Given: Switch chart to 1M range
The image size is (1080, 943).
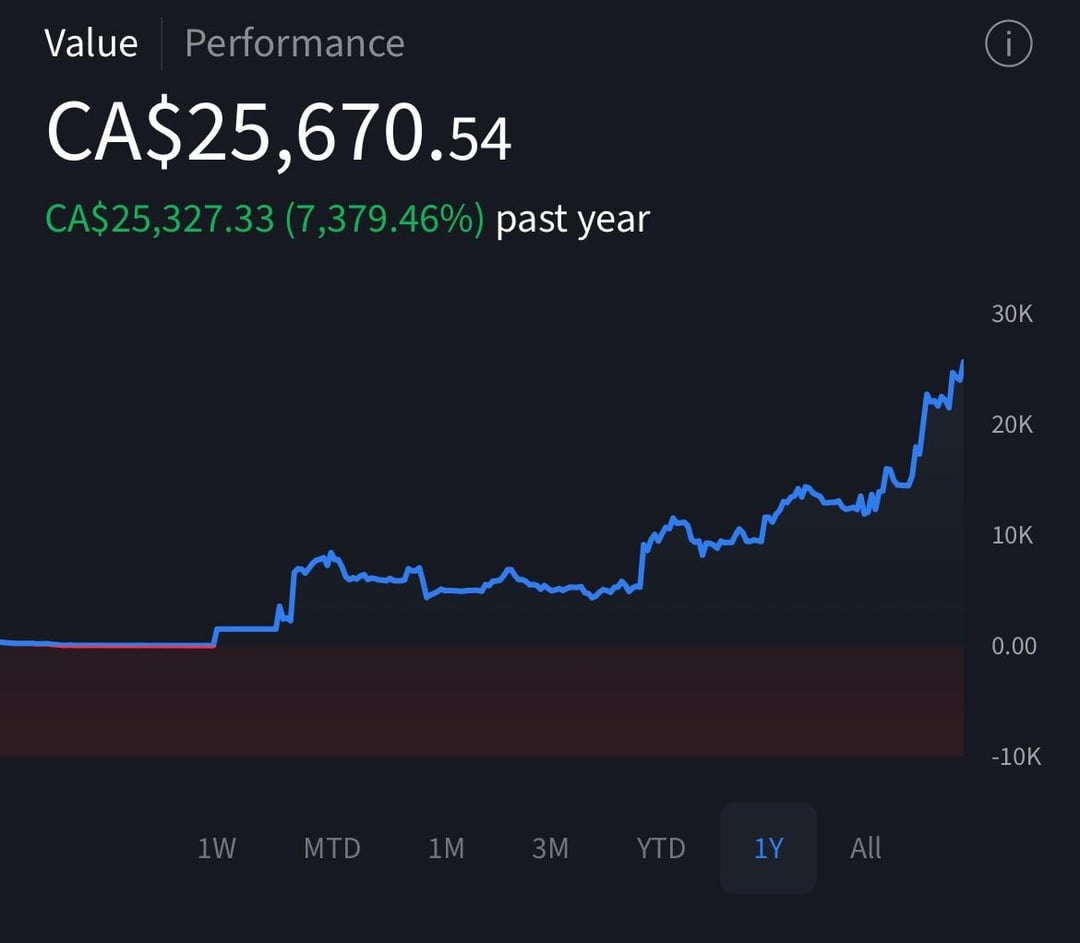Looking at the screenshot, I should pos(446,849).
